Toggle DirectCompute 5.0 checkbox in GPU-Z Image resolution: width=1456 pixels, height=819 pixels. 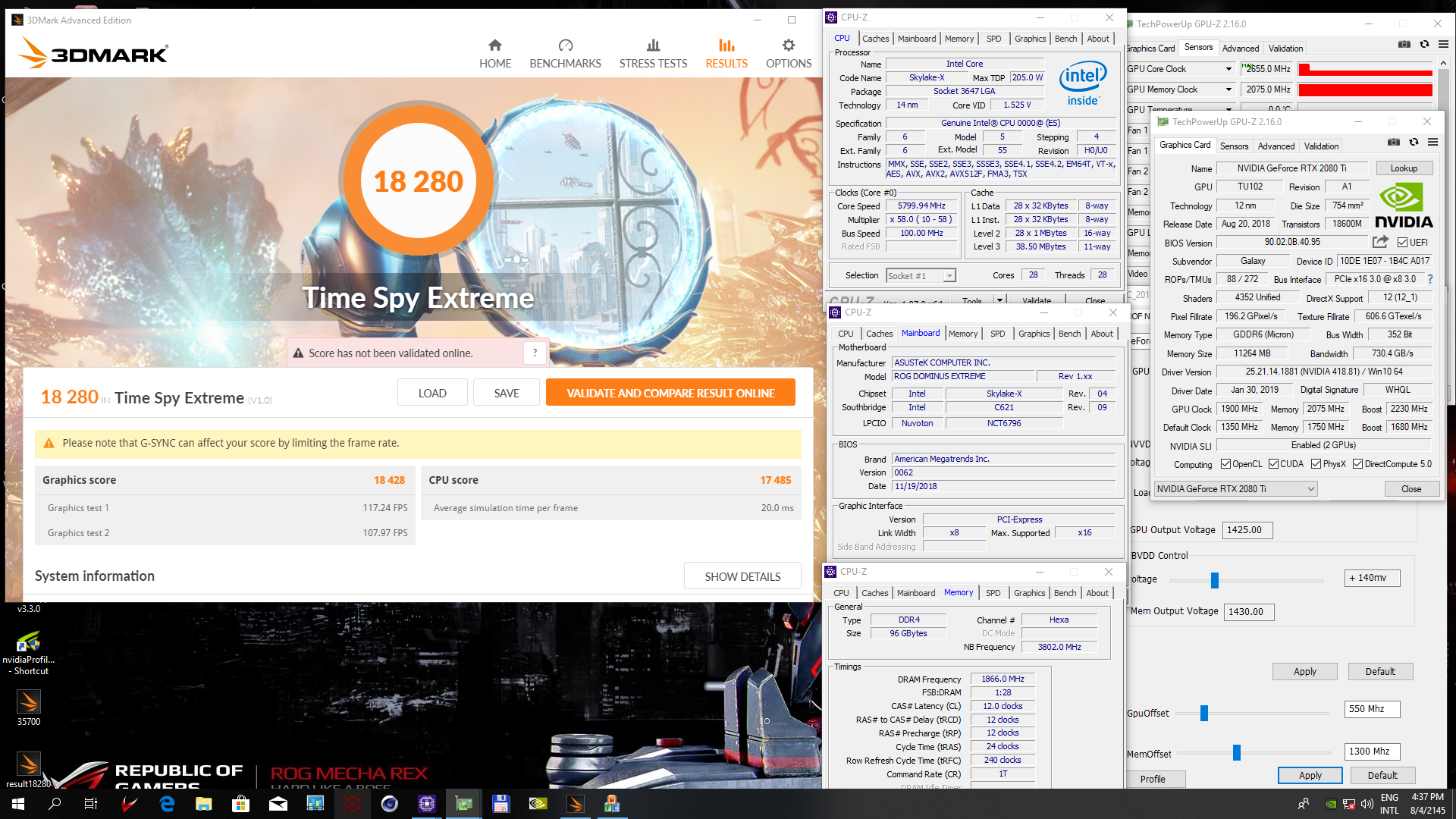pos(1358,464)
